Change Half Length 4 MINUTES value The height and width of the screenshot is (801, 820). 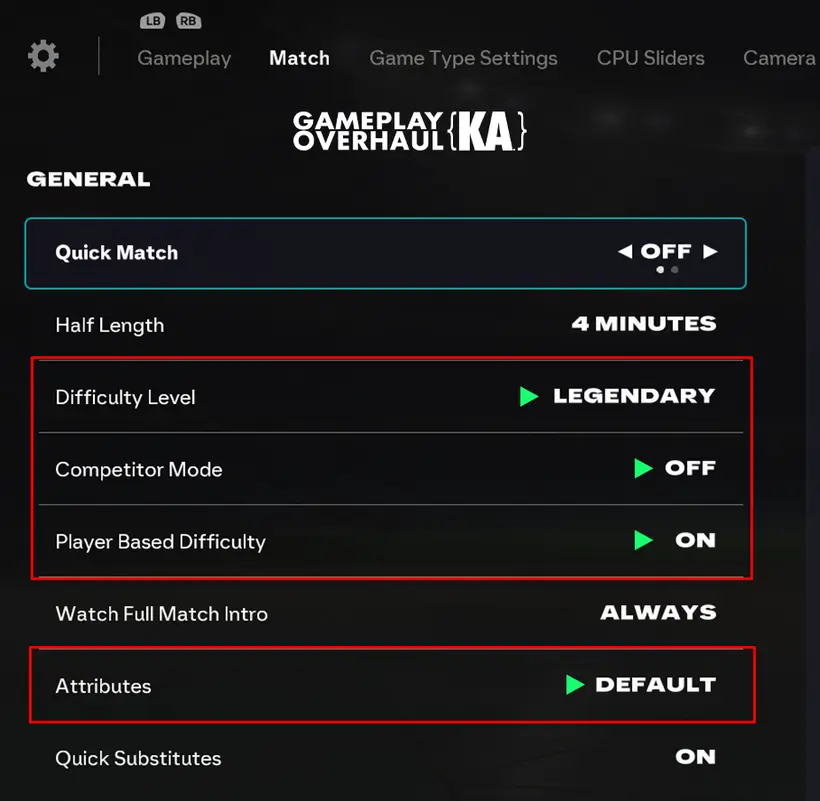[643, 324]
